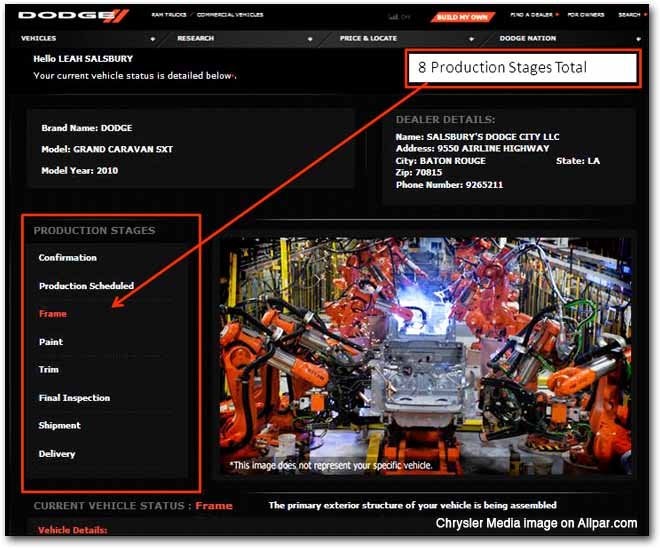Click address '9550 AIRLINE HIGHWAY'
Image resolution: width=660 pixels, height=548 pixels.
click(x=493, y=149)
